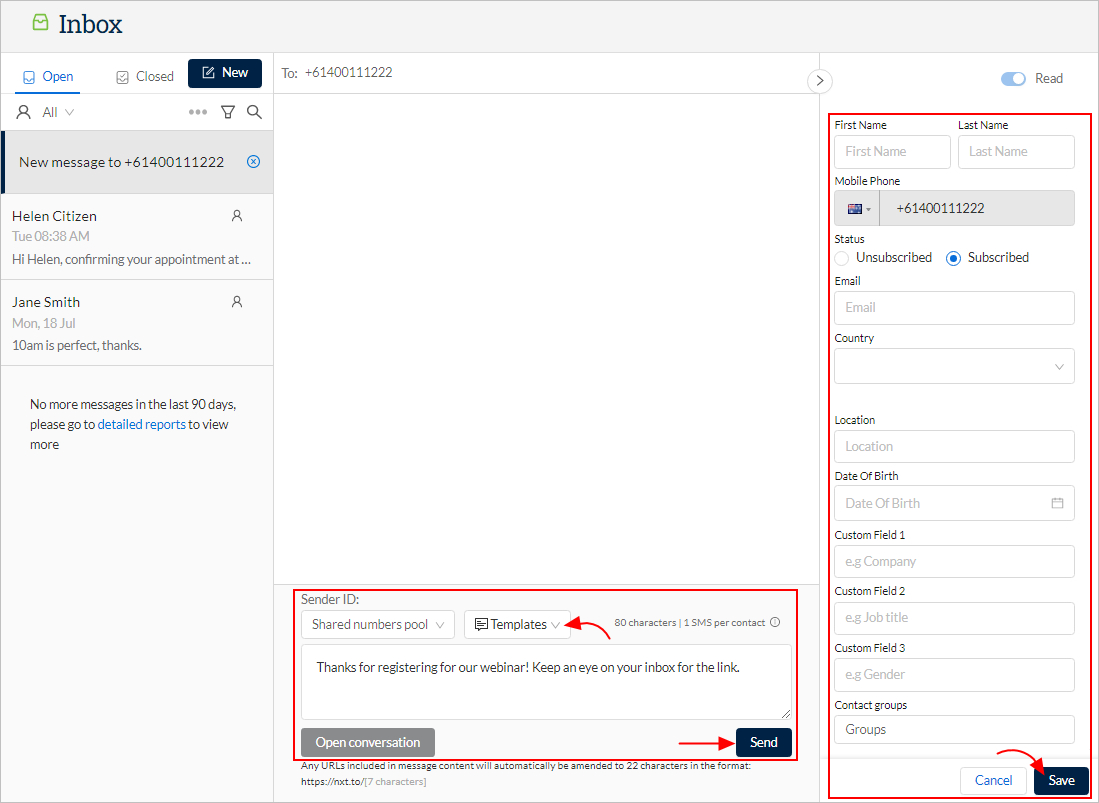The height and width of the screenshot is (803, 1099).
Task: Open search with the magnifier icon
Action: click(255, 111)
